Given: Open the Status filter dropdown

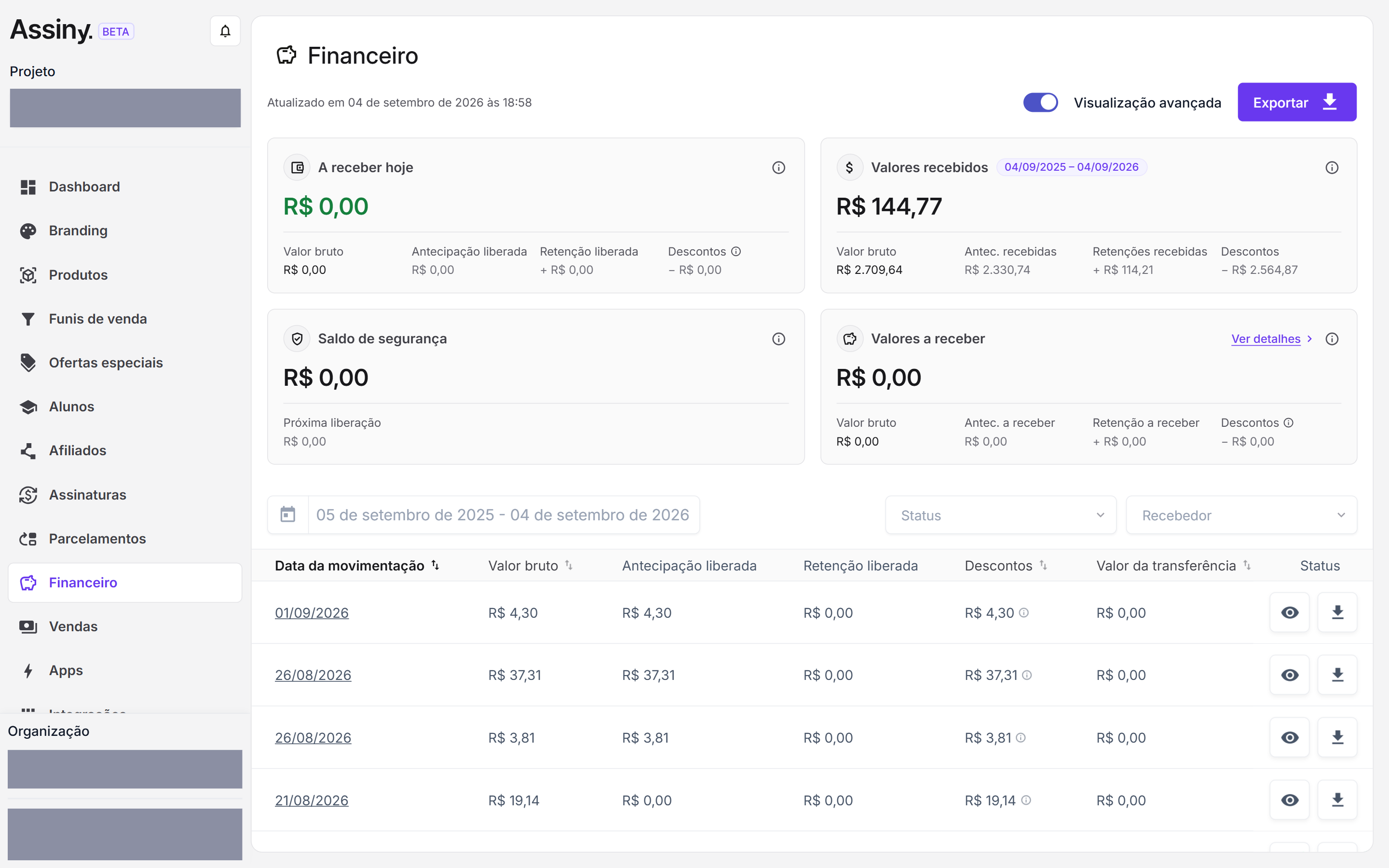Looking at the screenshot, I should point(1000,515).
